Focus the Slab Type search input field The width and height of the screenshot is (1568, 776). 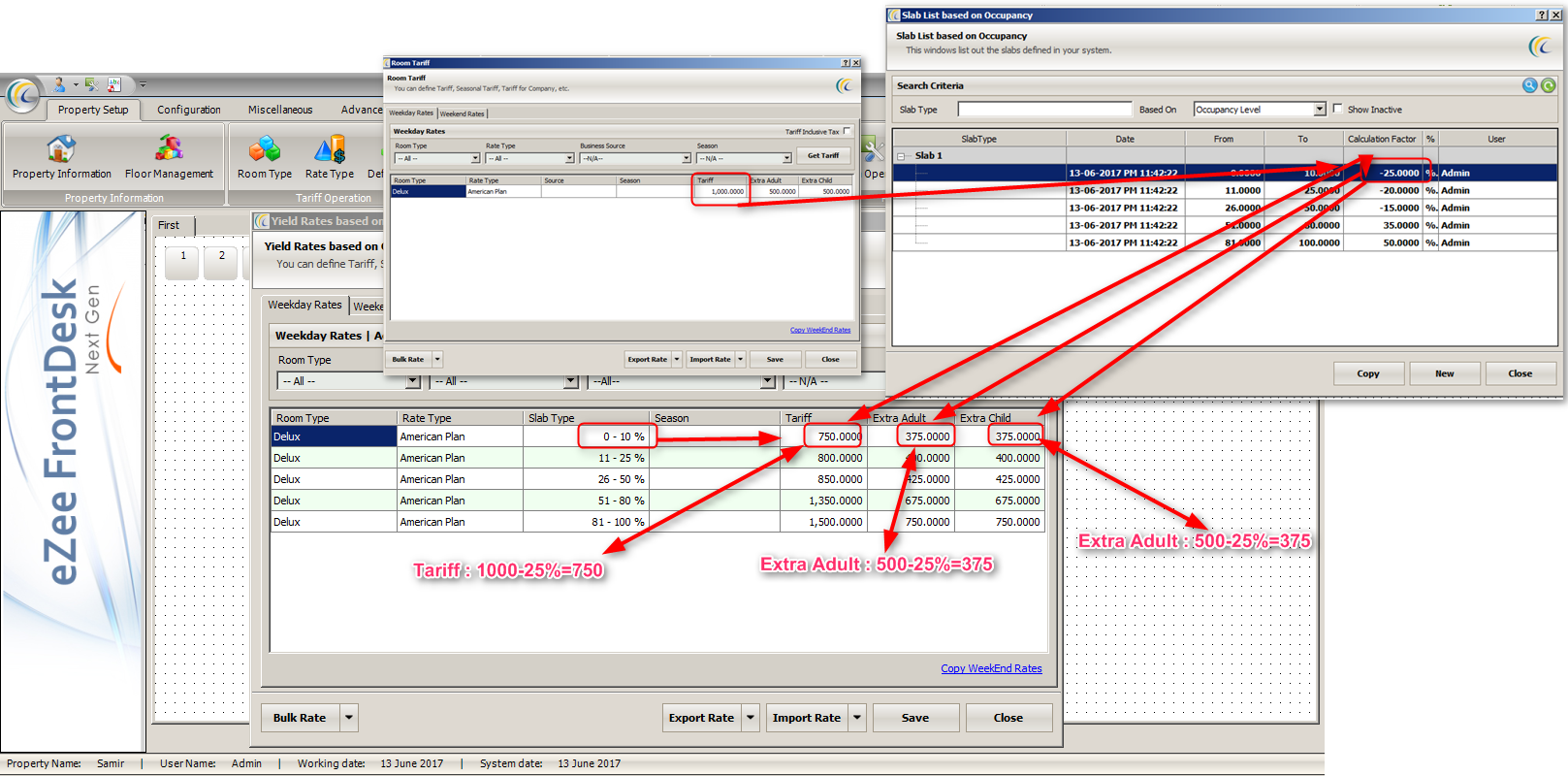pyautogui.click(x=1044, y=110)
